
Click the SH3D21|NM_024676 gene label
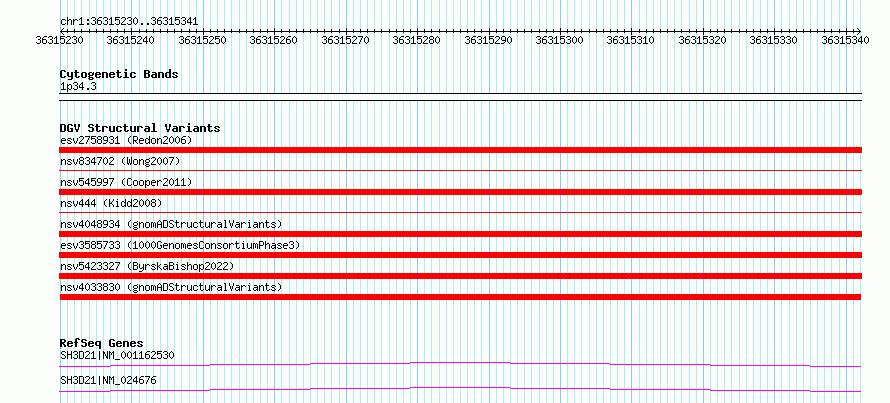pyautogui.click(x=108, y=380)
